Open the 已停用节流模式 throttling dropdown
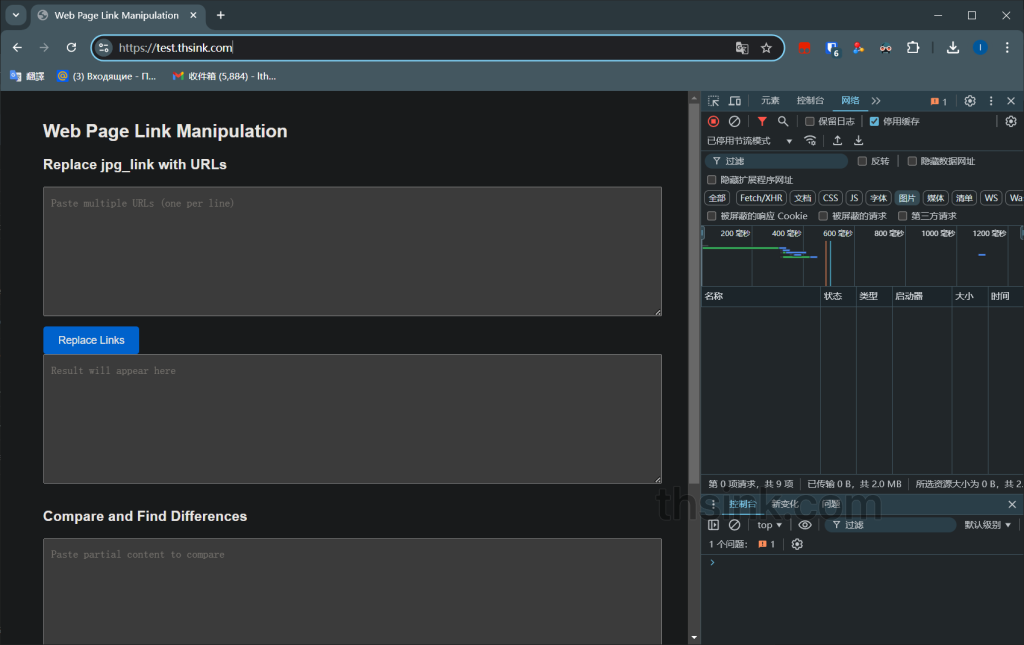Viewport: 1024px width, 645px height. click(749, 141)
